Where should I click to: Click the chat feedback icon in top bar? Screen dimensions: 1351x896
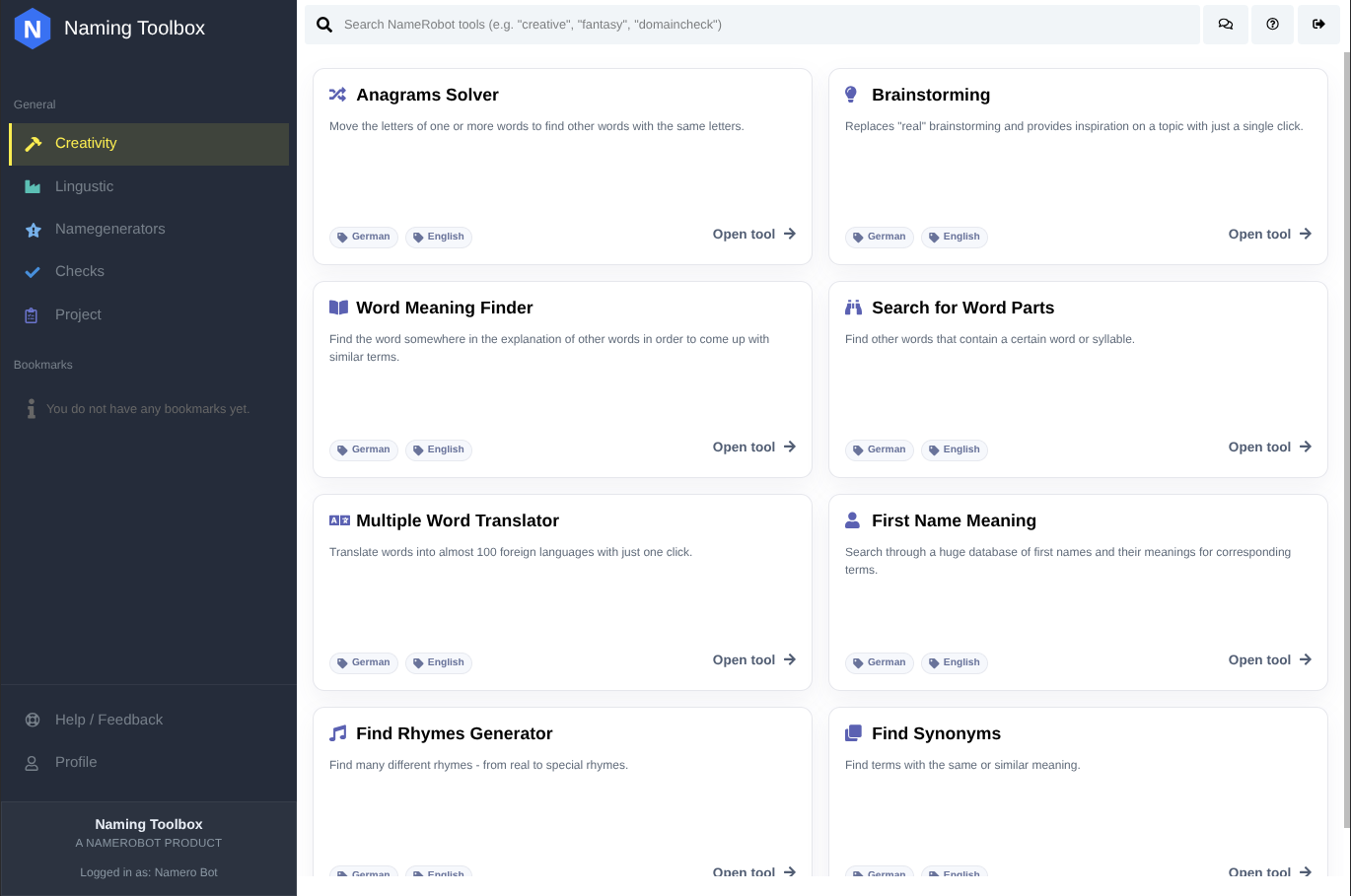1225,25
